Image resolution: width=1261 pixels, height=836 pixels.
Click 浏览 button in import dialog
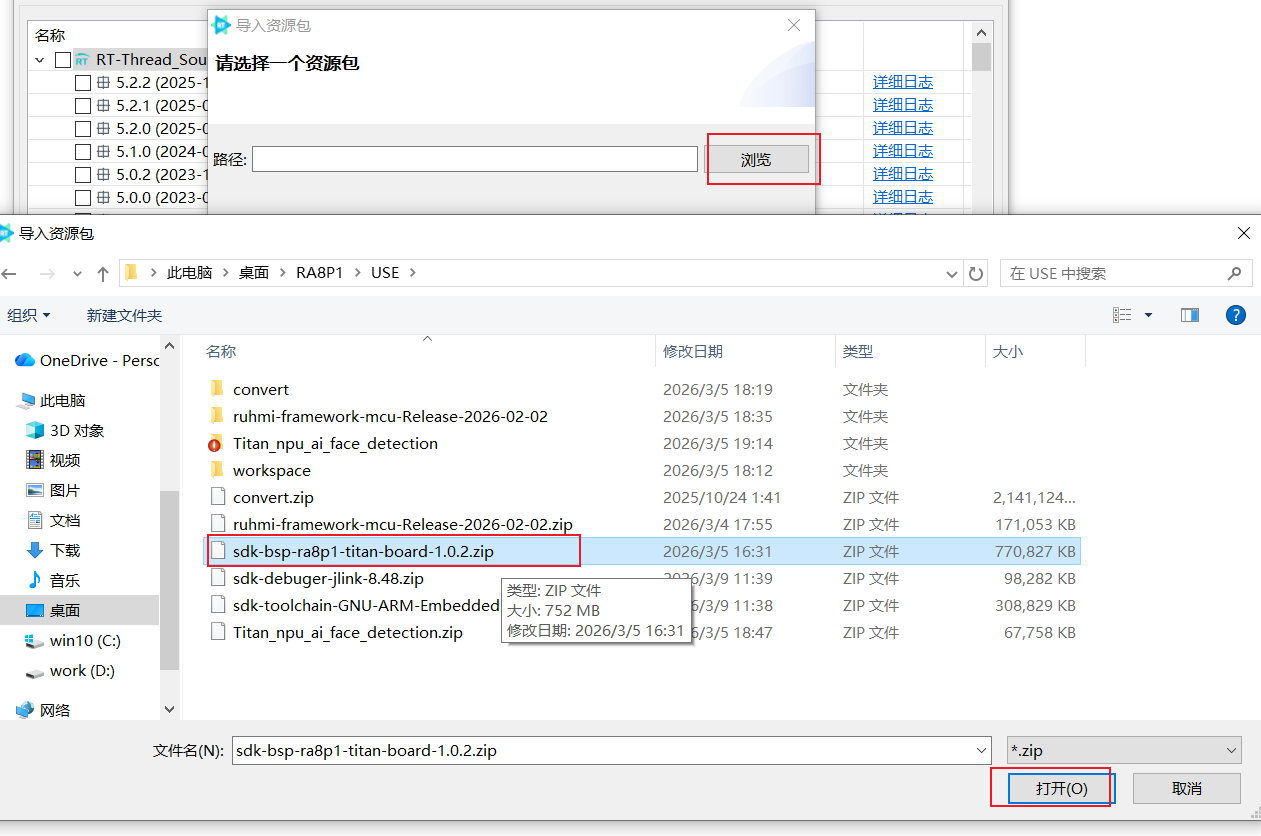(x=756, y=159)
